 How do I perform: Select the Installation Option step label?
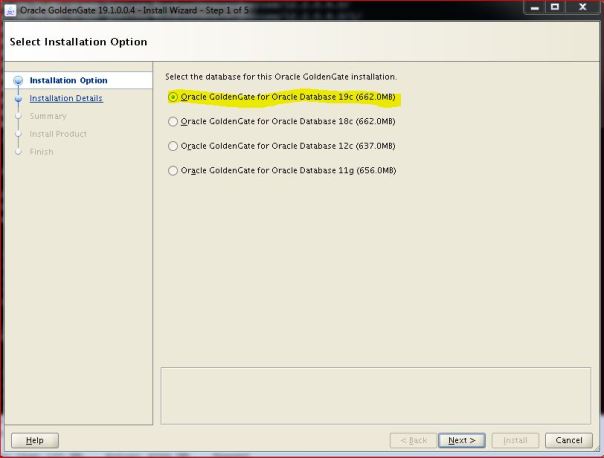[68, 81]
